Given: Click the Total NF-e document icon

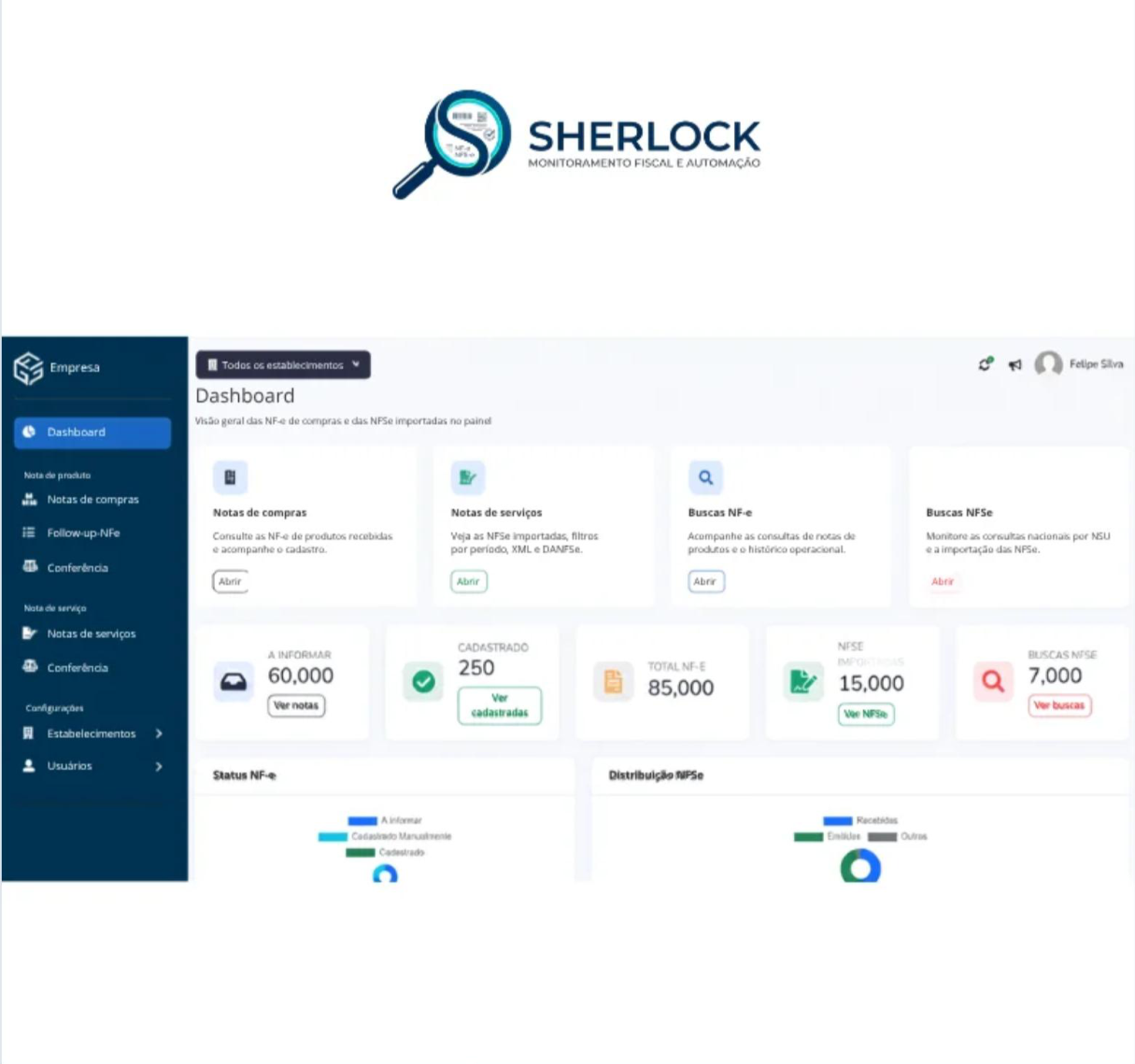Looking at the screenshot, I should 613,682.
